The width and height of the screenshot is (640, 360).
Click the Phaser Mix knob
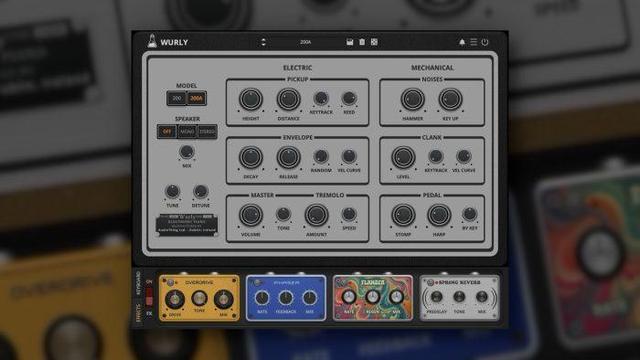click(x=310, y=298)
